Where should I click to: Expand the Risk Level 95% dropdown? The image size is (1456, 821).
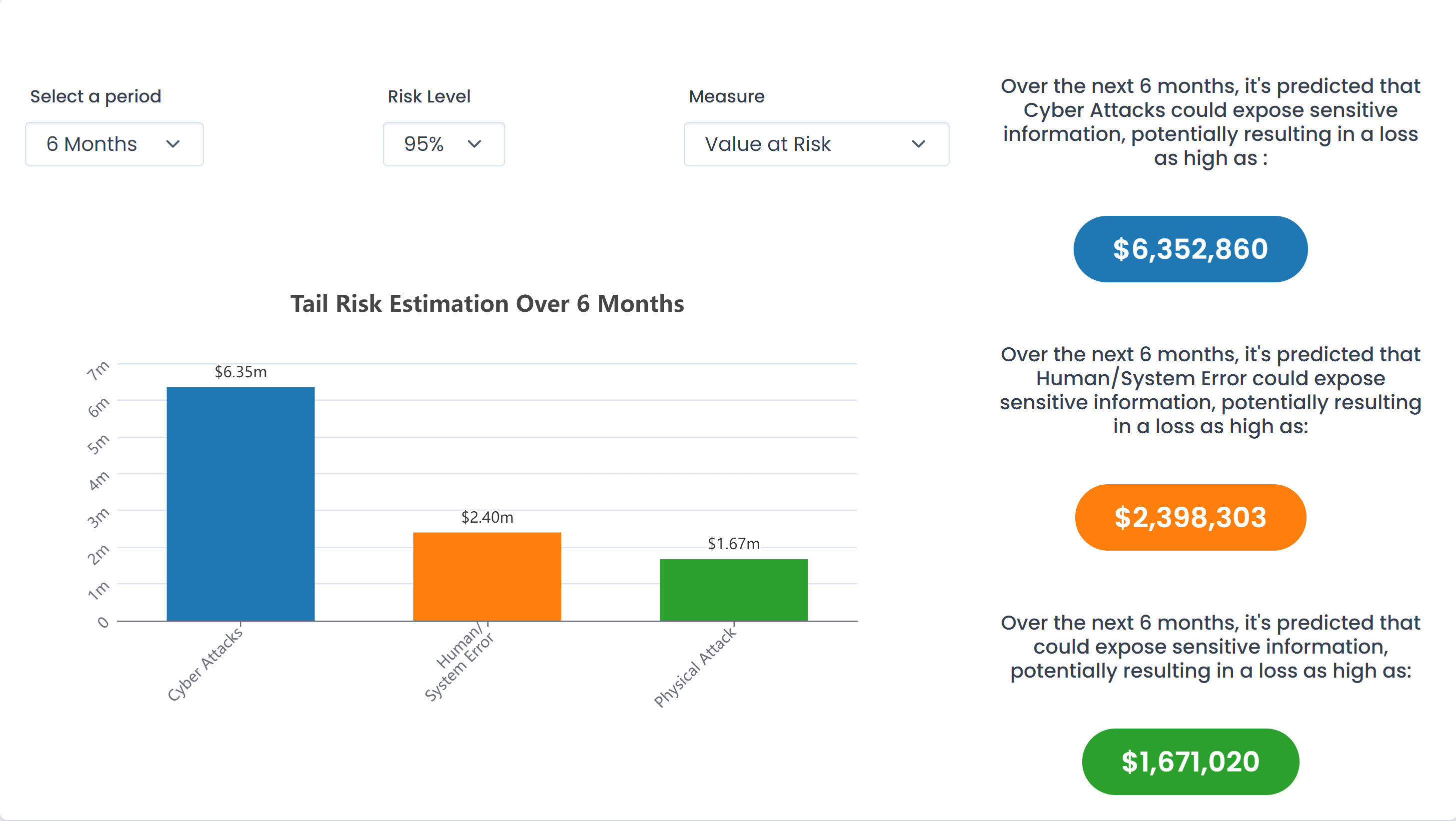[443, 144]
